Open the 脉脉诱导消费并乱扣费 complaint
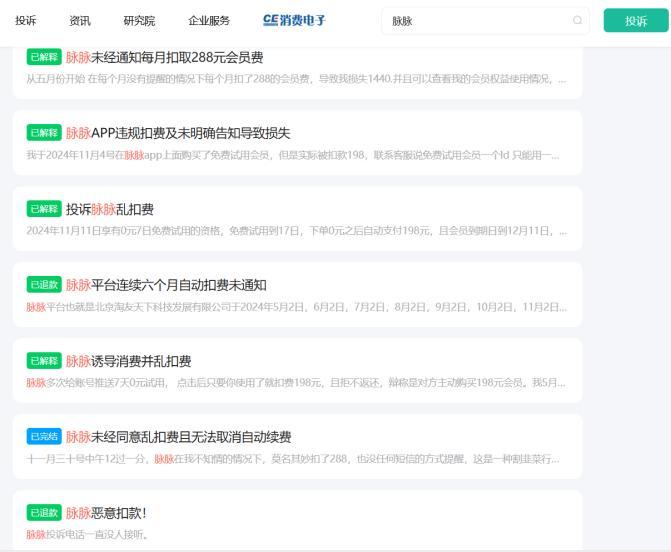This screenshot has height=552, width=671. tap(128, 361)
